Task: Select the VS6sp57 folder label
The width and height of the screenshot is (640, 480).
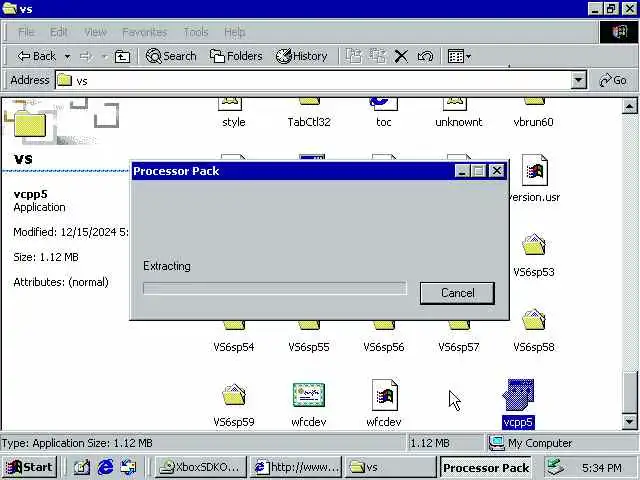Action: (459, 347)
